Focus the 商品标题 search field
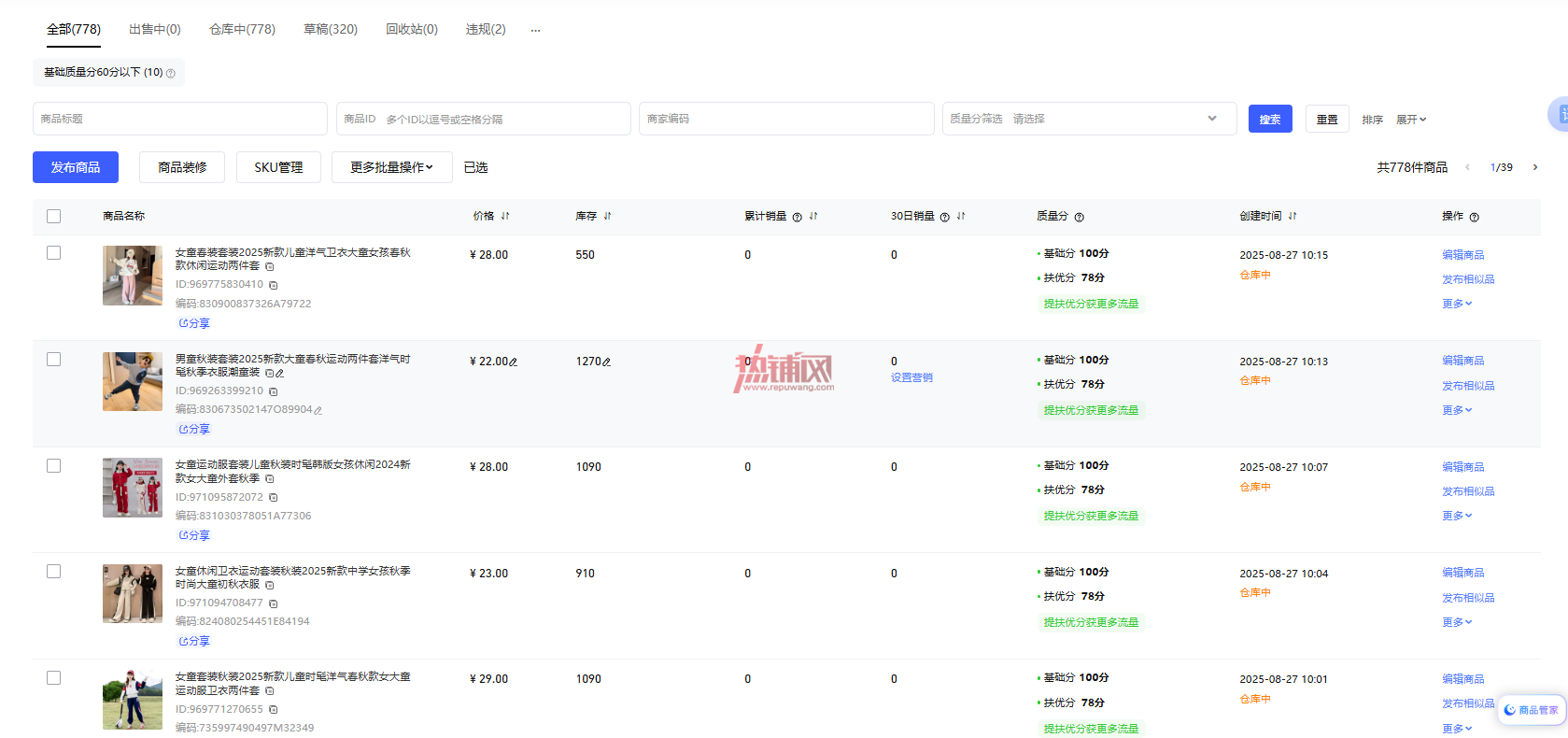Screen dimensions: 1568x738 [180, 119]
